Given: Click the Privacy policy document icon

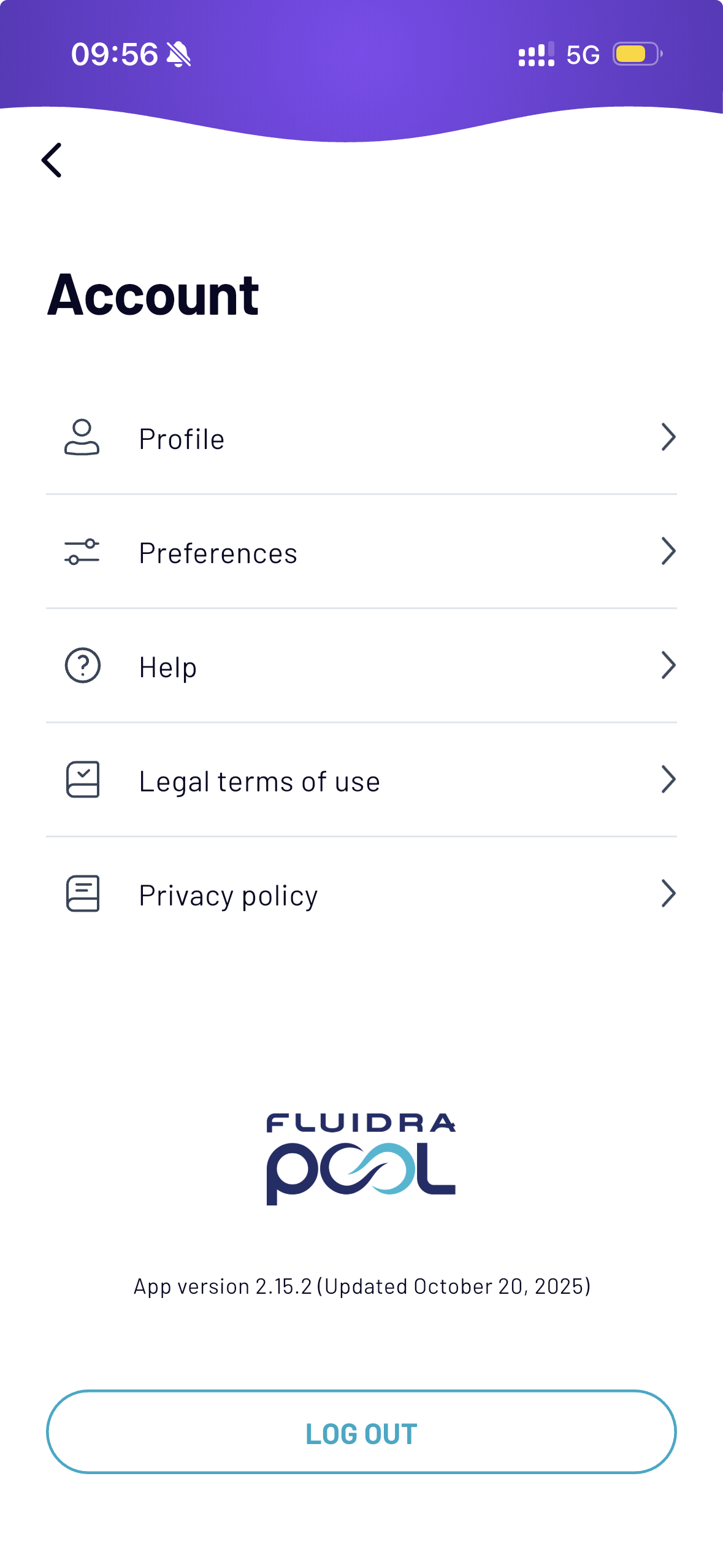Looking at the screenshot, I should click(83, 894).
